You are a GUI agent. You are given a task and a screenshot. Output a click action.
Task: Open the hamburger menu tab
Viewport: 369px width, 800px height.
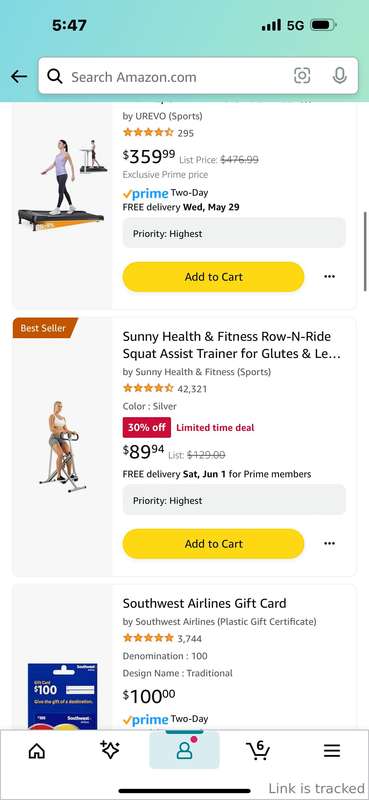click(332, 750)
